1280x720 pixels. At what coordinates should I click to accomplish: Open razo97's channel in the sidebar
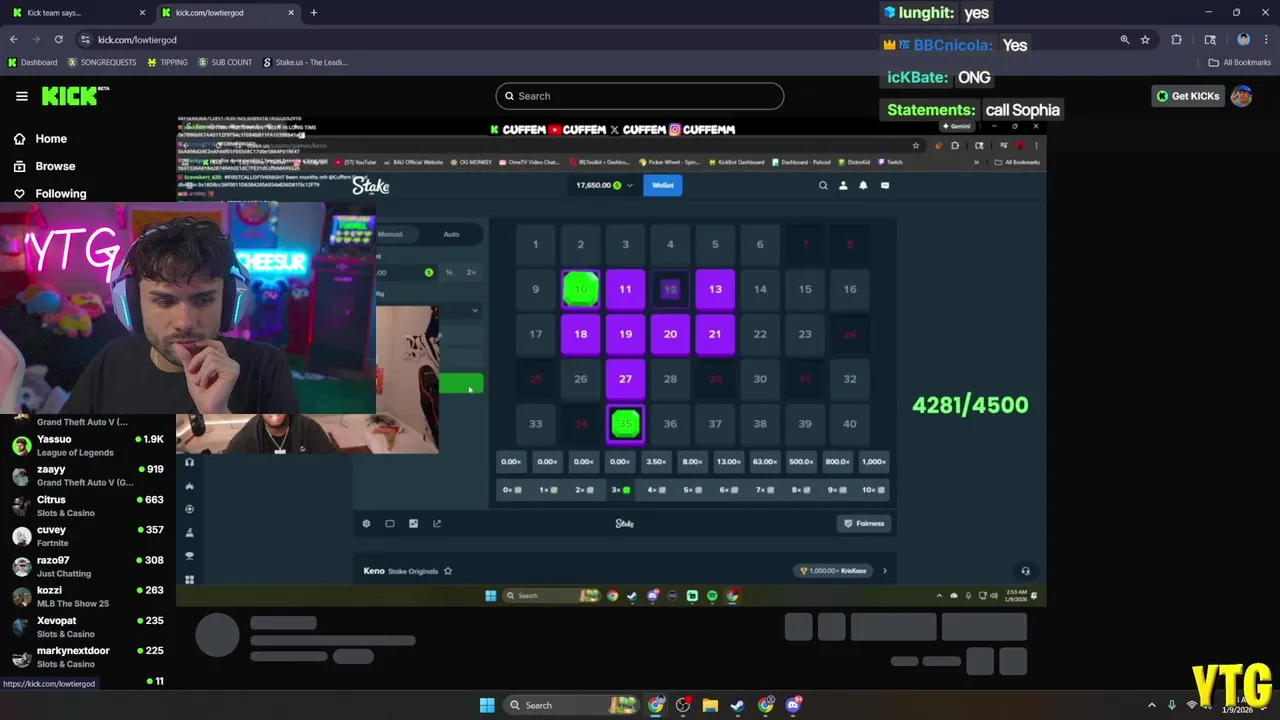pyautogui.click(x=88, y=566)
